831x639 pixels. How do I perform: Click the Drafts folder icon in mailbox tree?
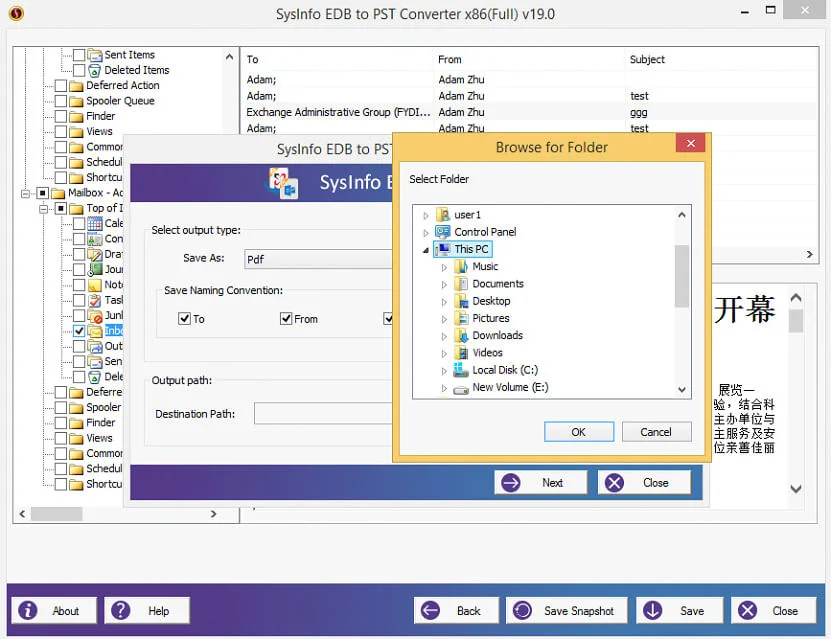click(x=95, y=254)
